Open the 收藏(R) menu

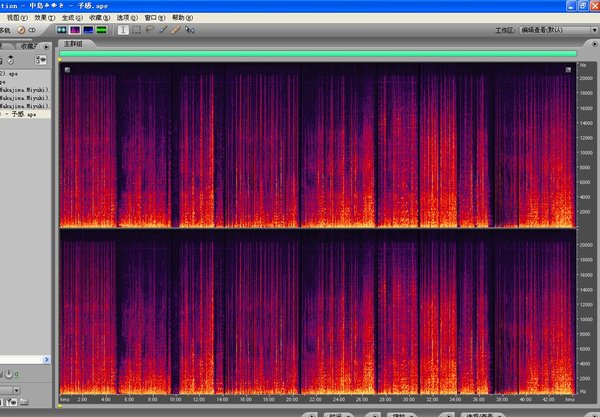[x=100, y=18]
